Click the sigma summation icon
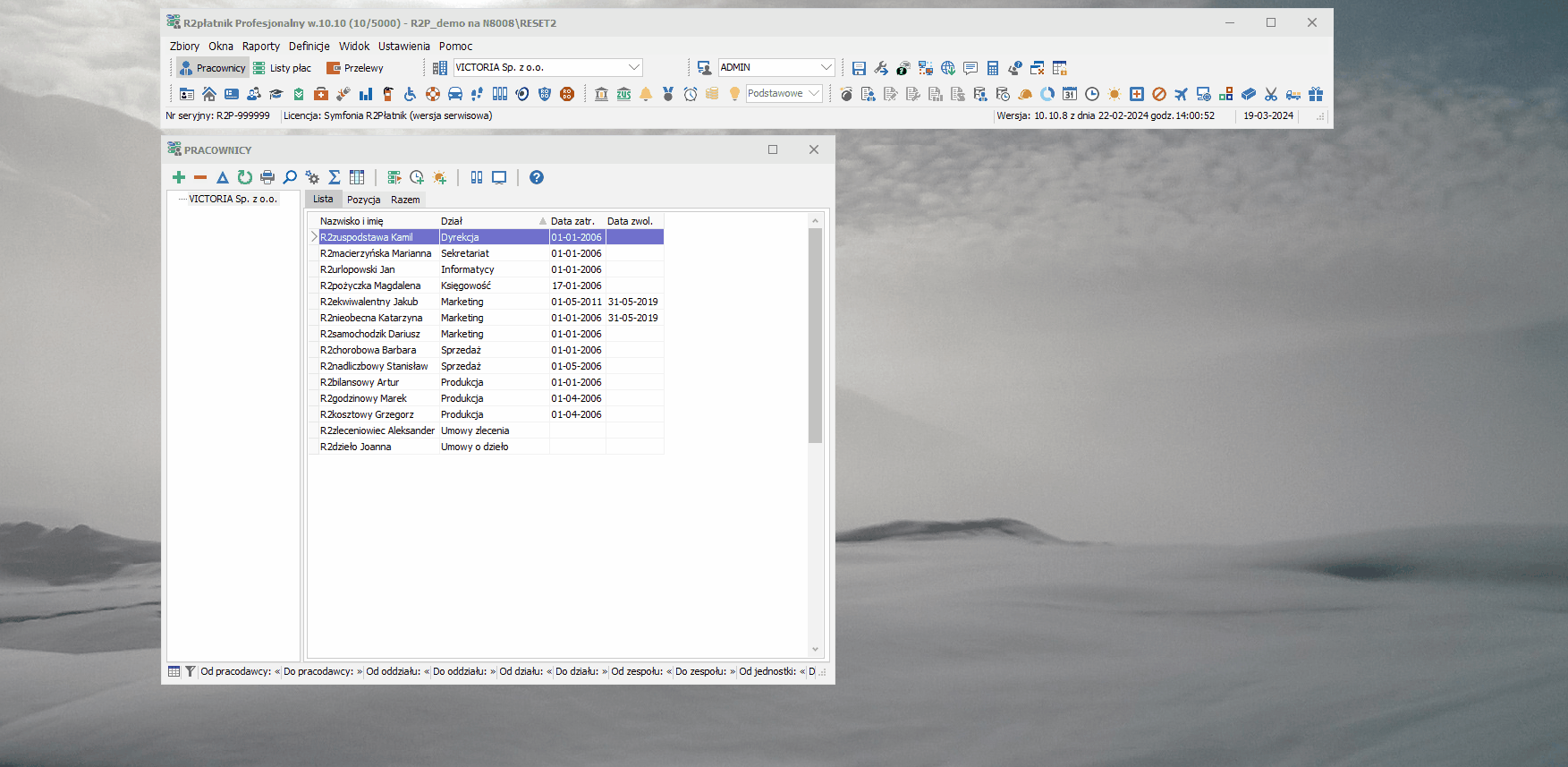The height and width of the screenshot is (767, 1568). pyautogui.click(x=335, y=177)
